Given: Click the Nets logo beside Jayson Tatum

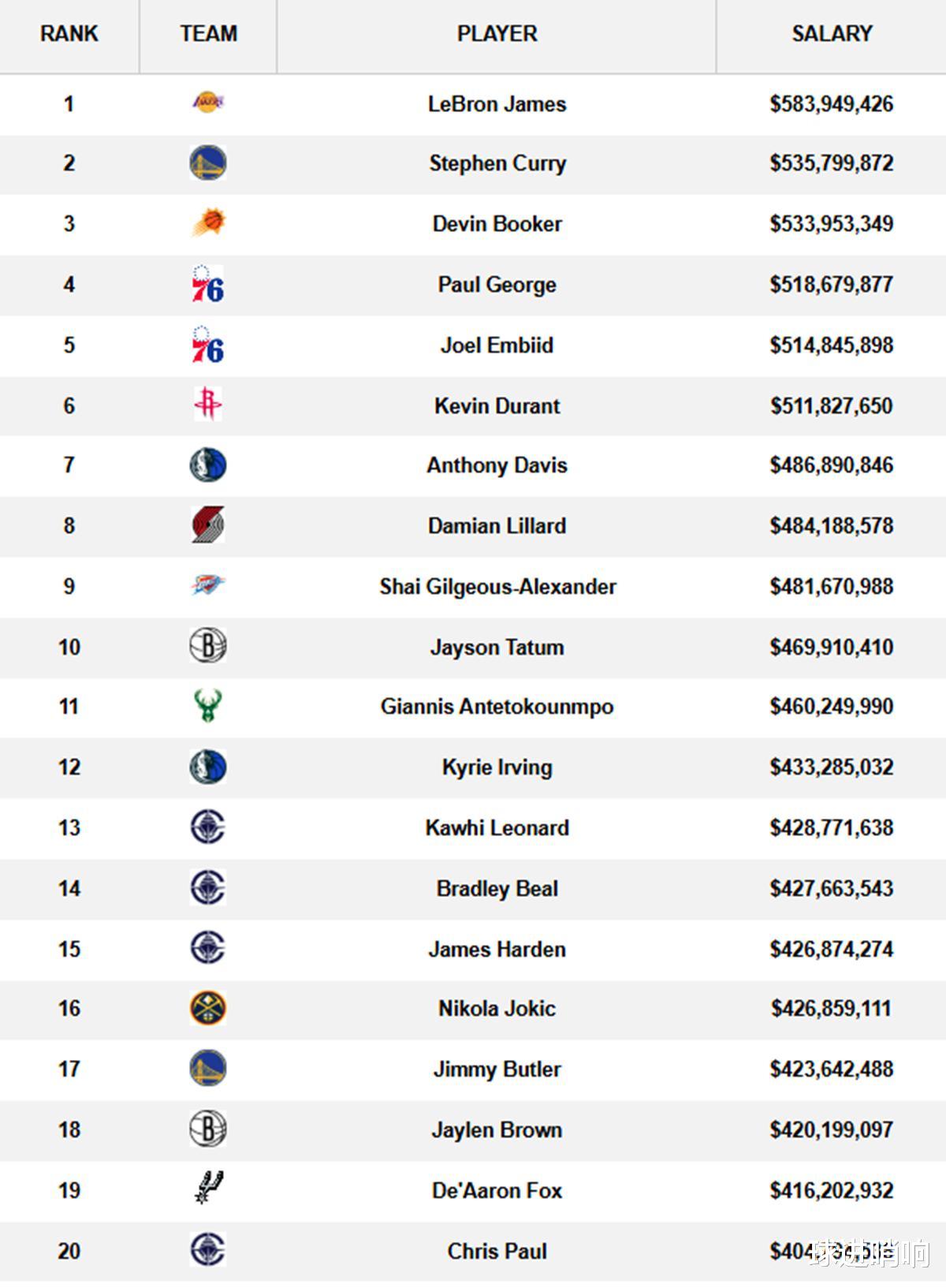Looking at the screenshot, I should click(208, 646).
